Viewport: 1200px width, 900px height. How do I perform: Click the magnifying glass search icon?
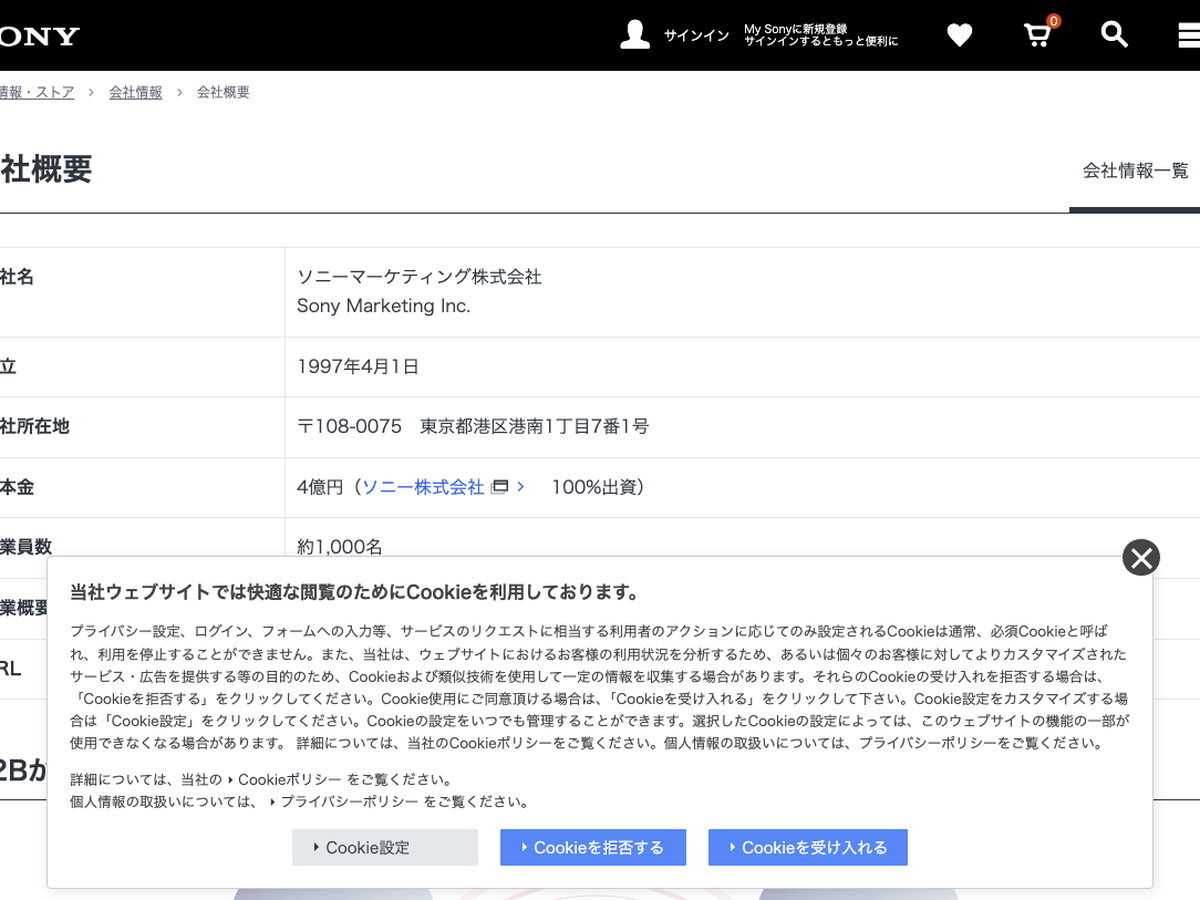[x=1114, y=35]
